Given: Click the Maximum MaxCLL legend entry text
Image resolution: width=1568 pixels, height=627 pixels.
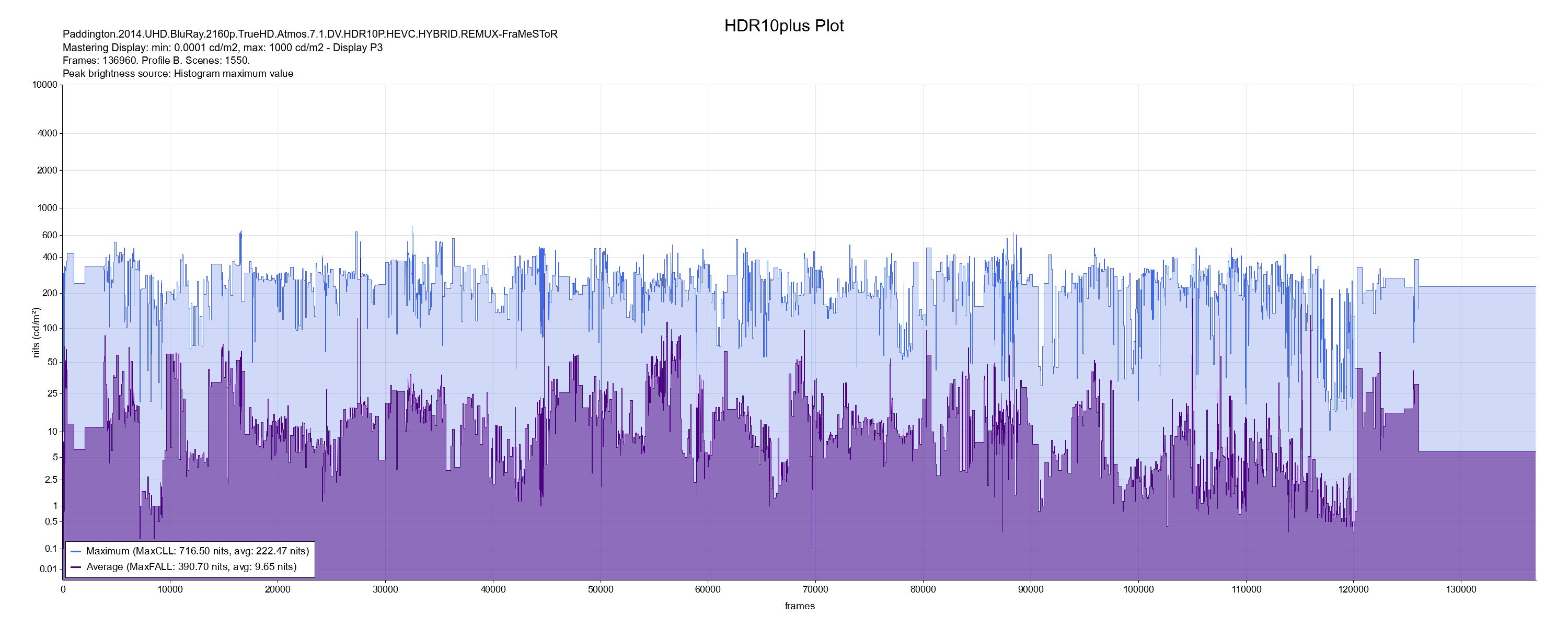Looking at the screenshot, I should pos(197,552).
